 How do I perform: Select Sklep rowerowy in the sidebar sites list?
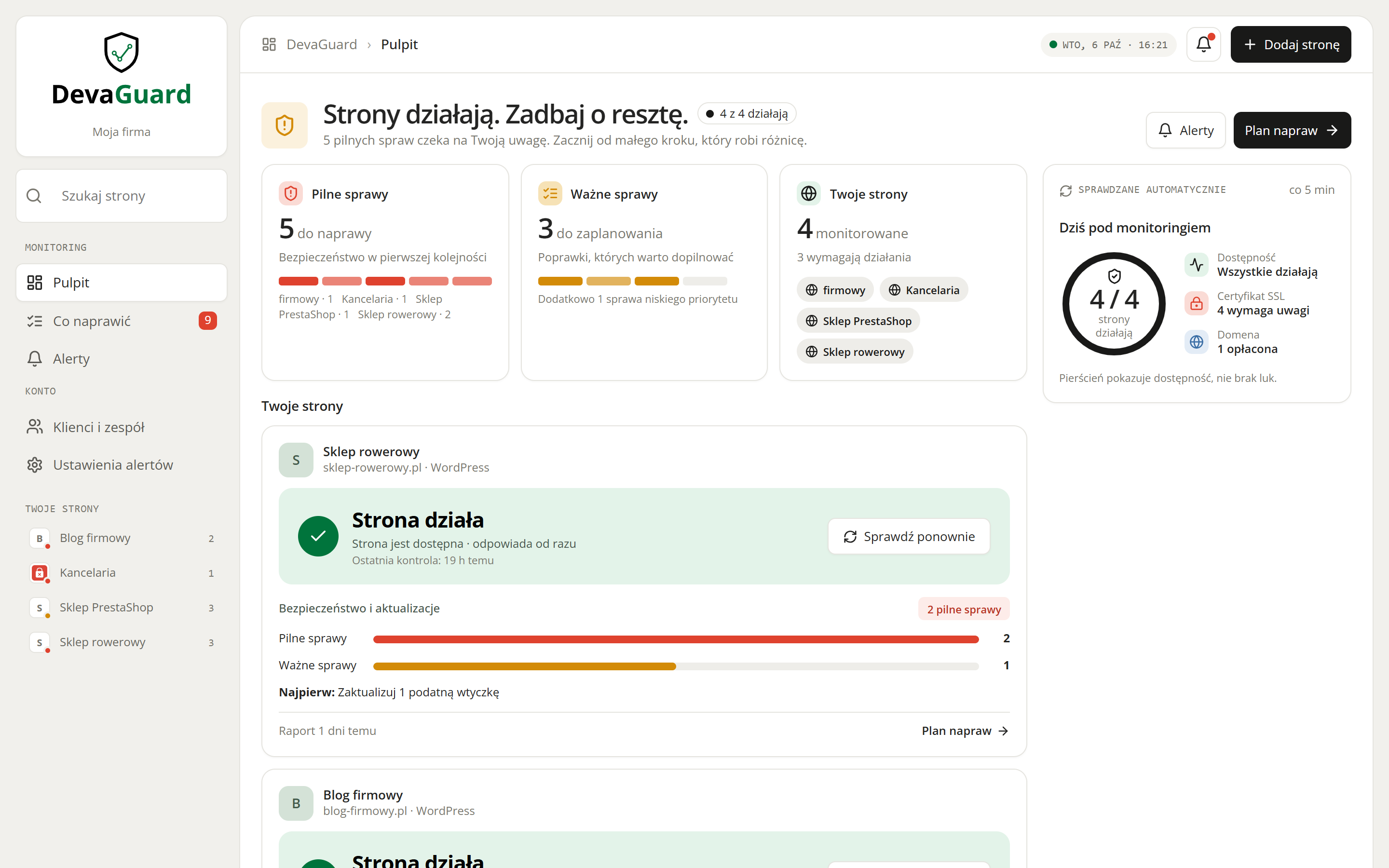(122, 642)
